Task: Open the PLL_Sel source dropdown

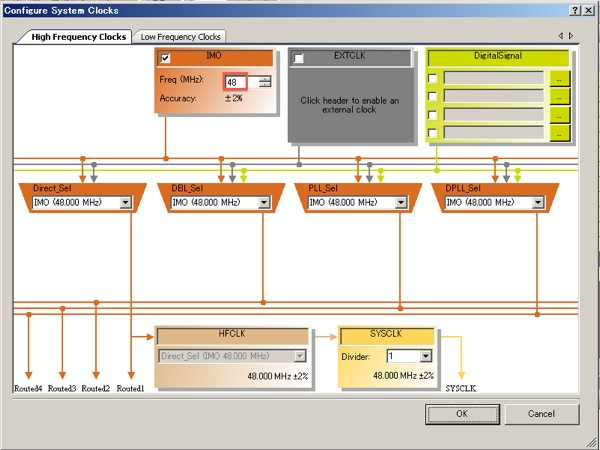Action: pos(400,203)
